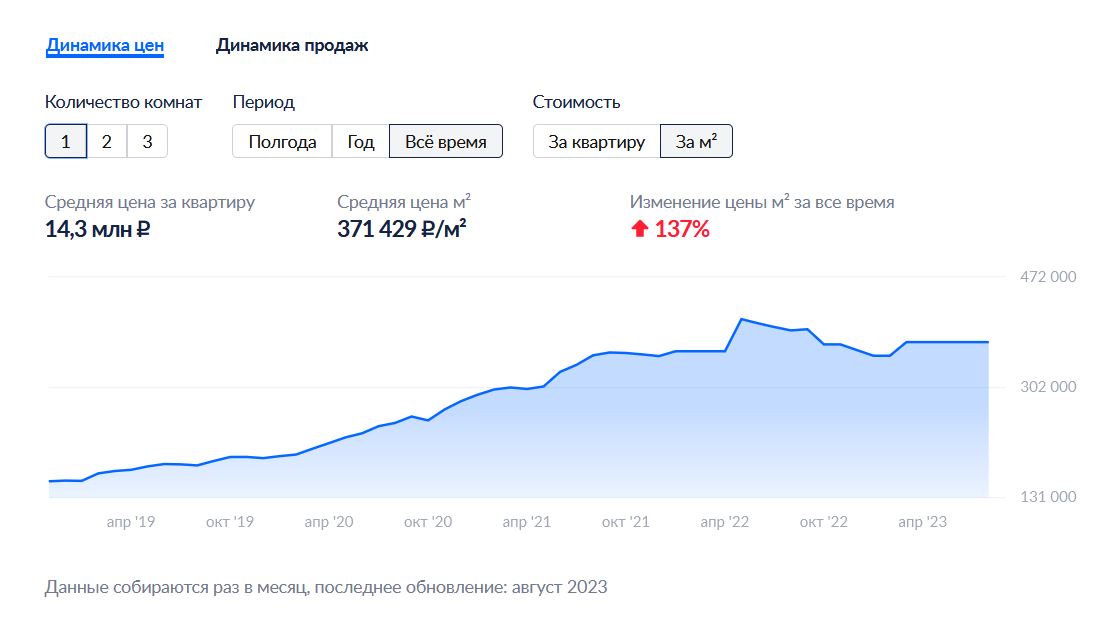This screenshot has width=1116, height=621.
Task: Click the 14,3 млн ₽ average price
Action: tap(98, 229)
